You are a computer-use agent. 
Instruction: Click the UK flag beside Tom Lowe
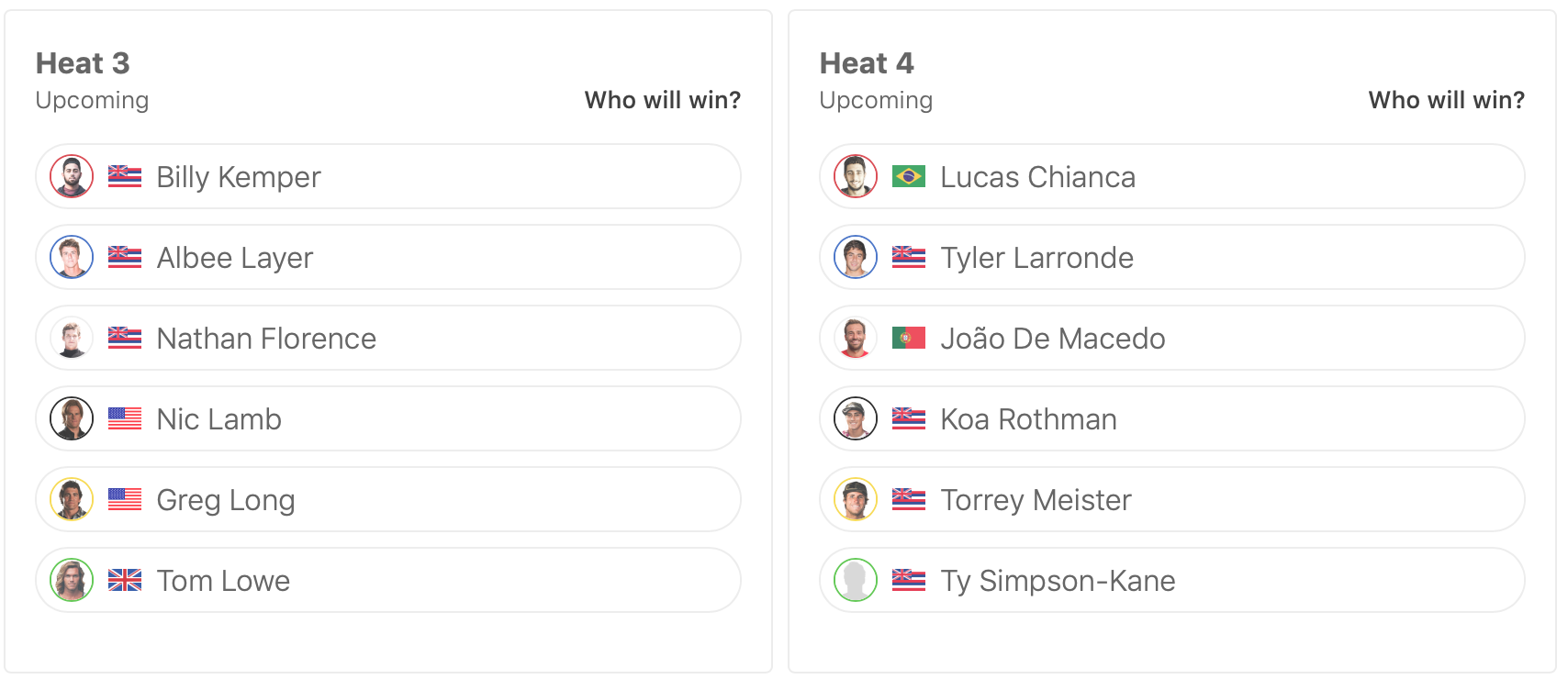point(125,580)
